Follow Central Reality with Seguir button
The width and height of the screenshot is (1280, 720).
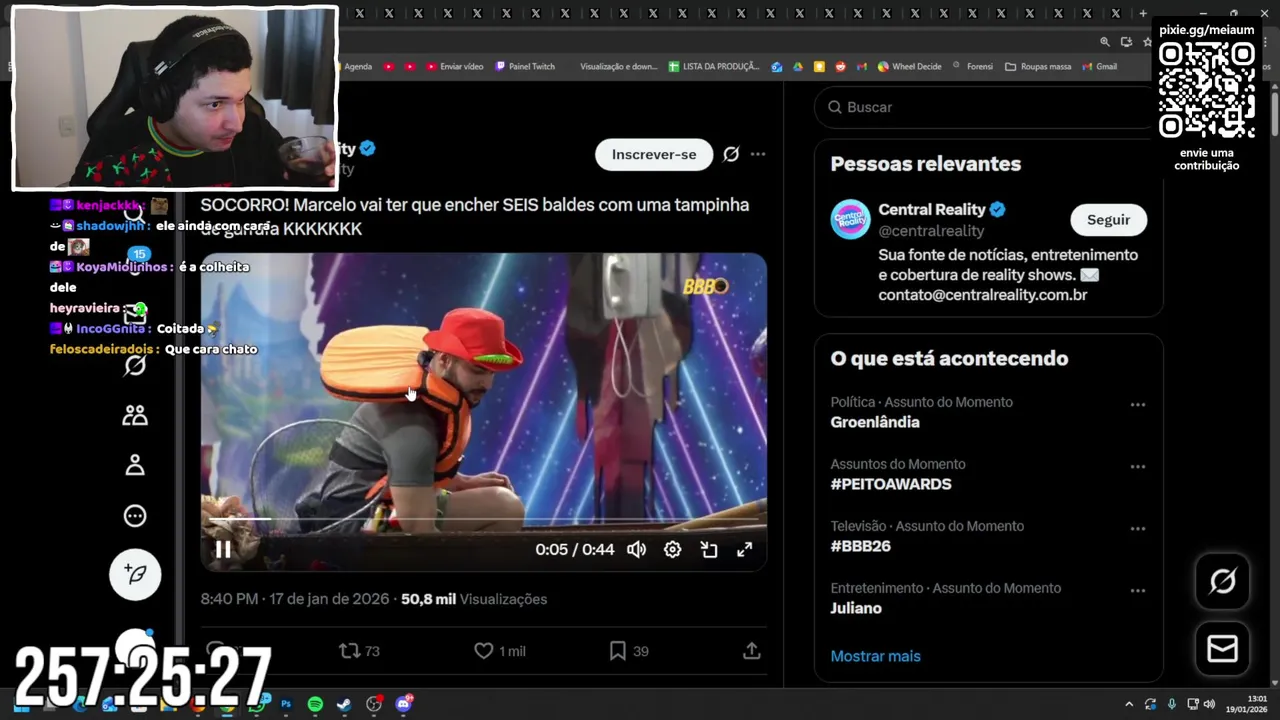tap(1108, 219)
